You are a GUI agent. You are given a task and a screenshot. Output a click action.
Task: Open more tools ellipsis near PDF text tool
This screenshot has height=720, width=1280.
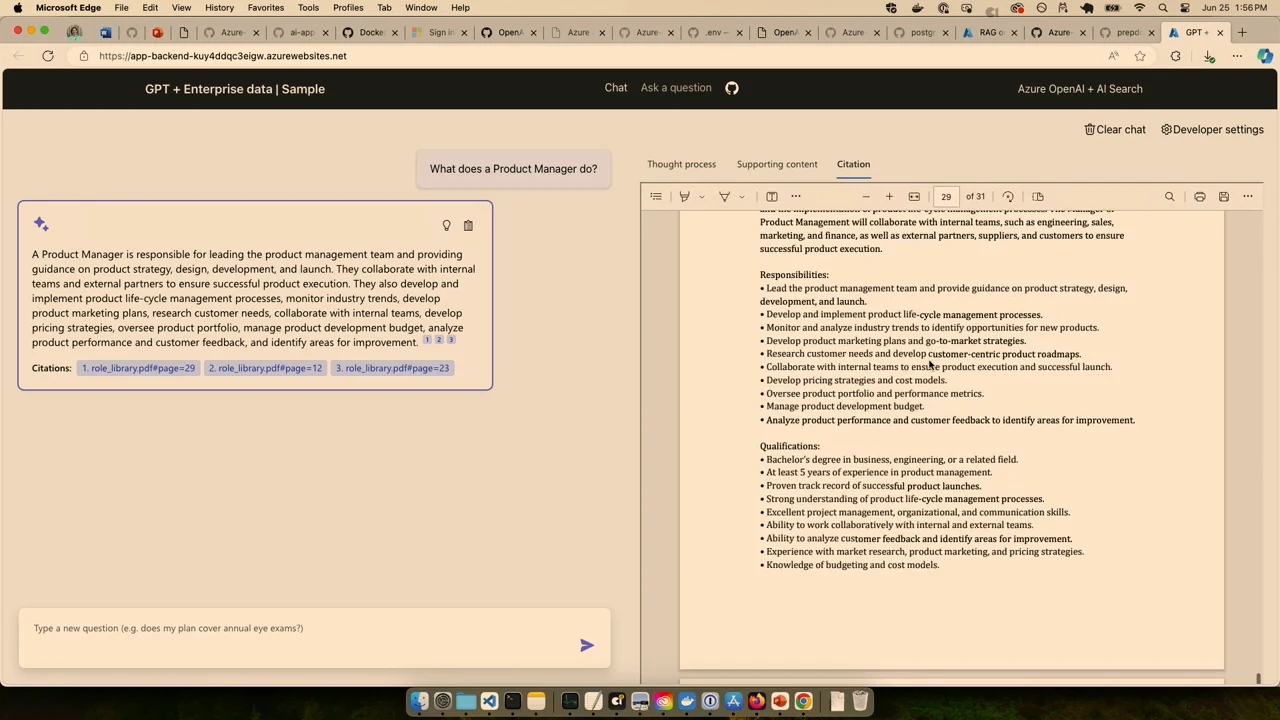[796, 197]
